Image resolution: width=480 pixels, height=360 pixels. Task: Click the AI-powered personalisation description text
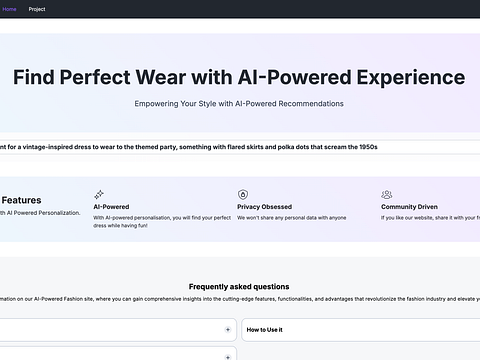click(x=162, y=222)
